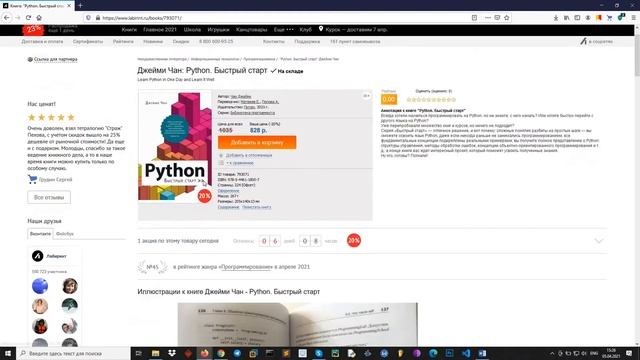
Task: Open Visual Studio Code from the taskbar
Action: (x=466, y=353)
